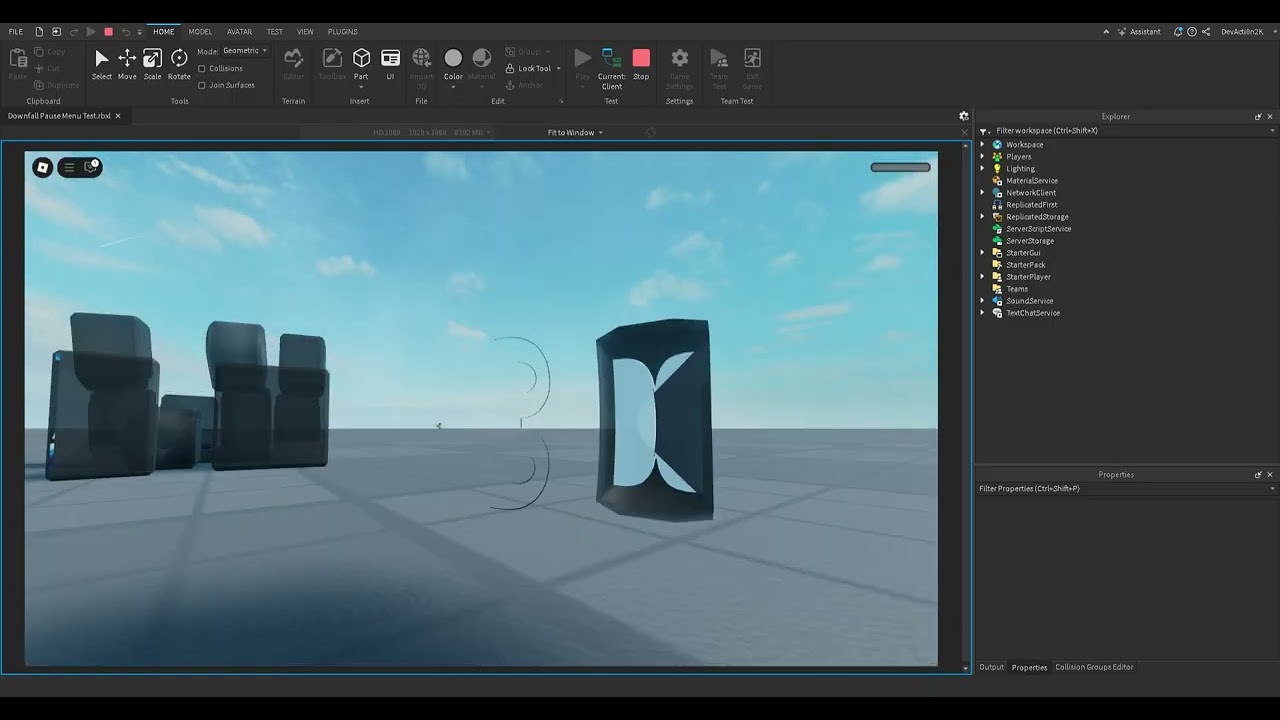Image resolution: width=1280 pixels, height=720 pixels.
Task: Select SoundService in Explorer
Action: pos(1029,301)
